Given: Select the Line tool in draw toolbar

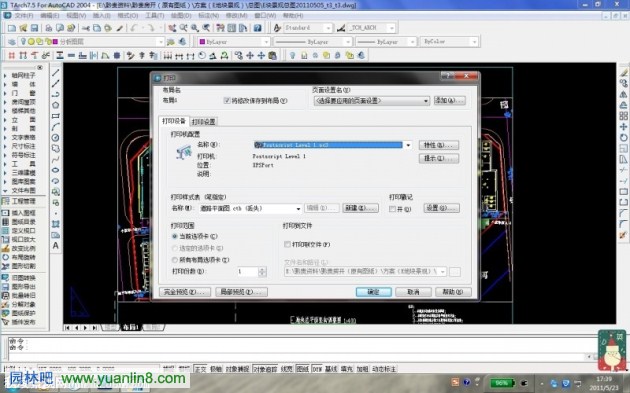Looking at the screenshot, I should click(x=55, y=73).
